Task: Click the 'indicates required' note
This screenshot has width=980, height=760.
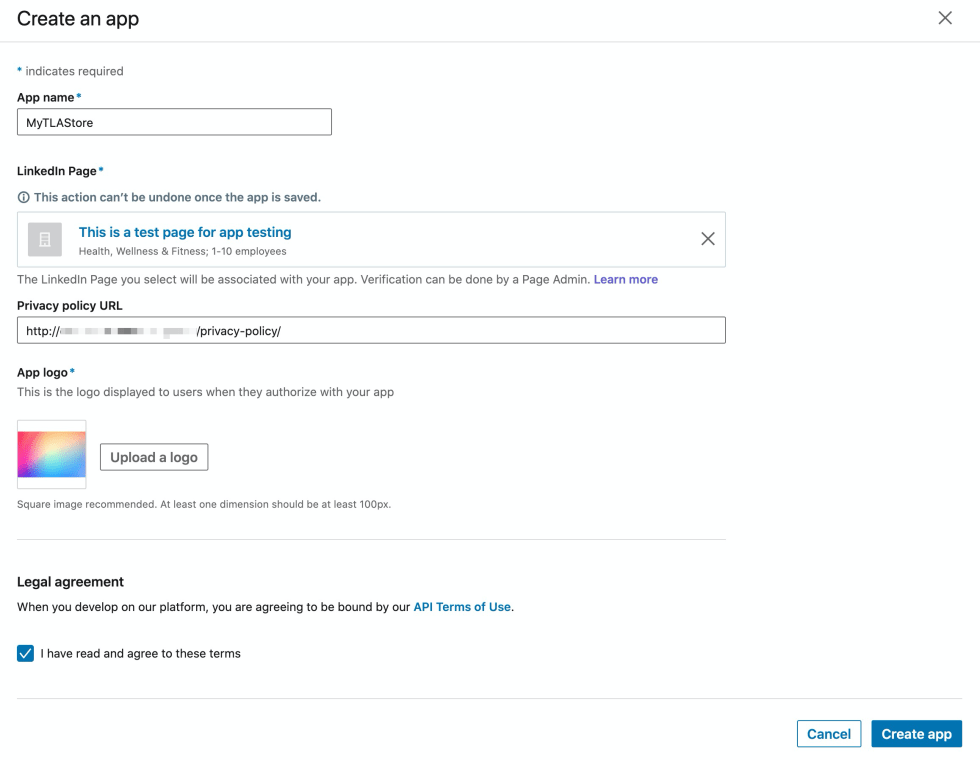Action: [74, 71]
